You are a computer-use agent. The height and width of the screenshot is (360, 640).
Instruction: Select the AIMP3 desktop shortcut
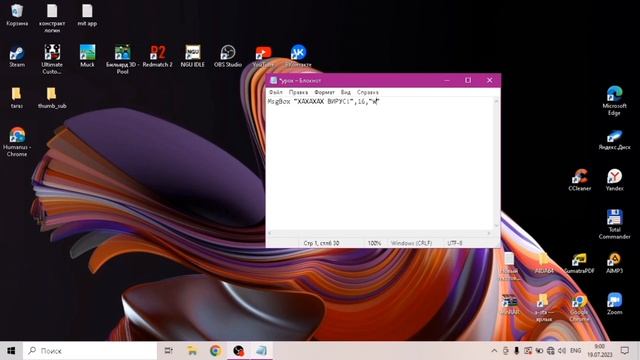614,263
